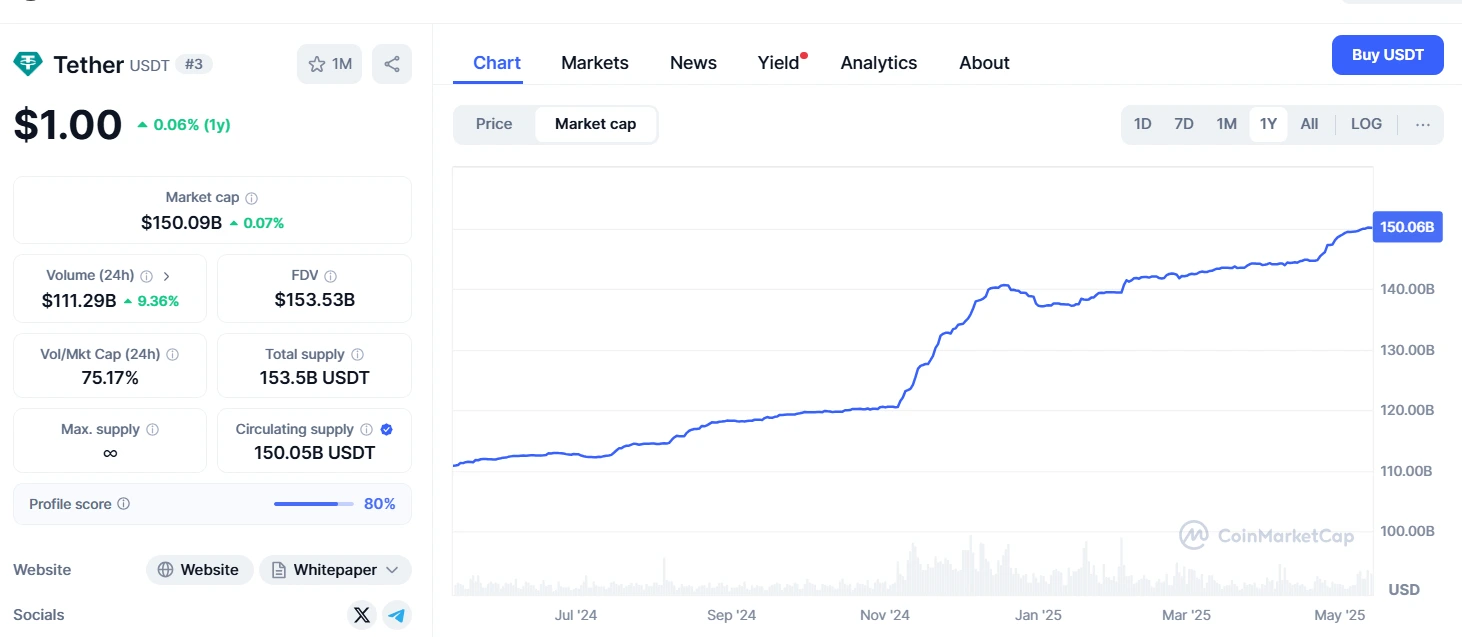Viewport: 1462px width, 637px height.
Task: Open the News tab
Action: point(693,63)
